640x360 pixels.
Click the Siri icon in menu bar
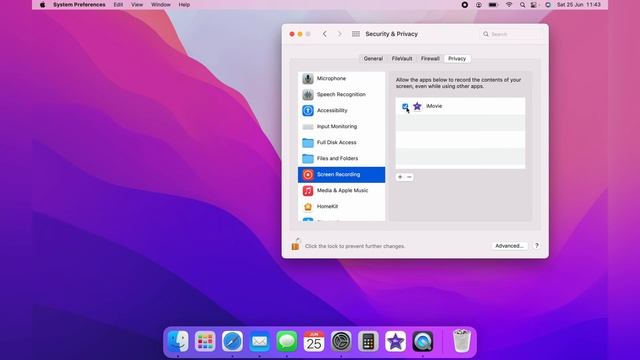[x=548, y=5]
